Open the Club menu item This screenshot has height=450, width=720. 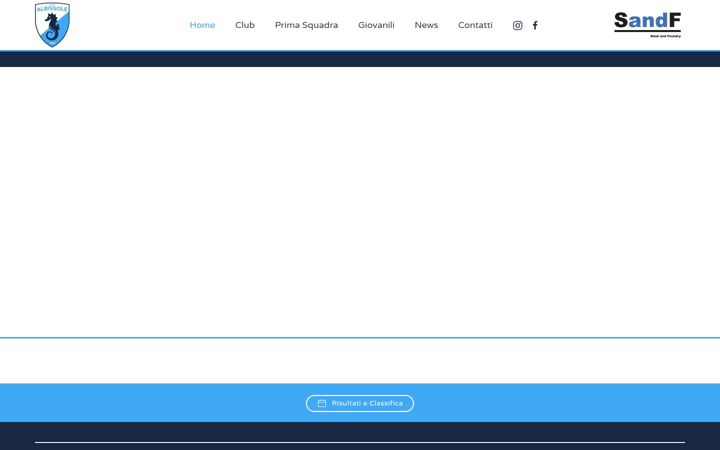click(x=245, y=25)
